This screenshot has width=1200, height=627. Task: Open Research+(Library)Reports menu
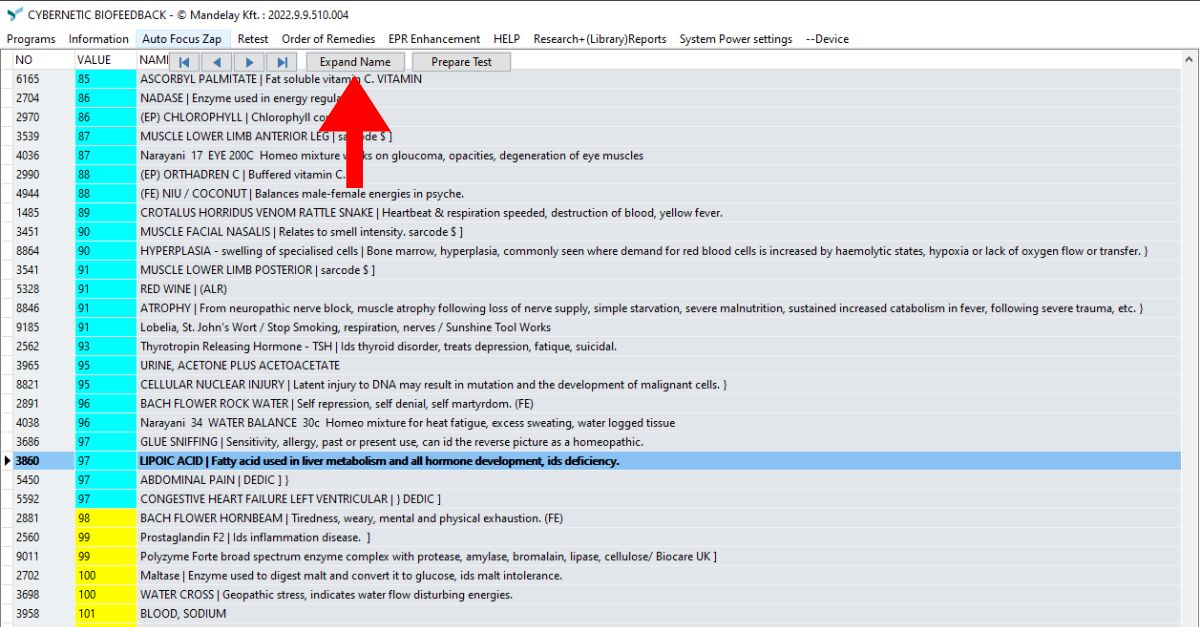[x=599, y=39]
